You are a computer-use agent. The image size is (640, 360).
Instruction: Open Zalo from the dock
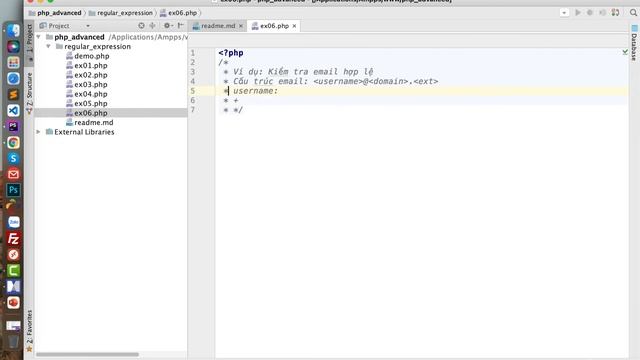pos(13,222)
